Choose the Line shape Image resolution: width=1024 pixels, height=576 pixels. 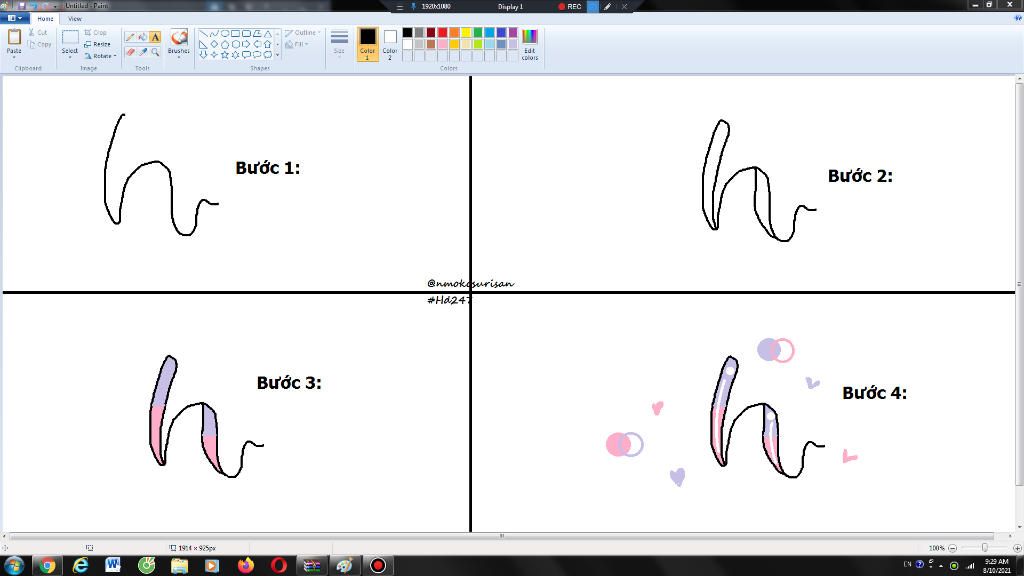click(x=203, y=33)
